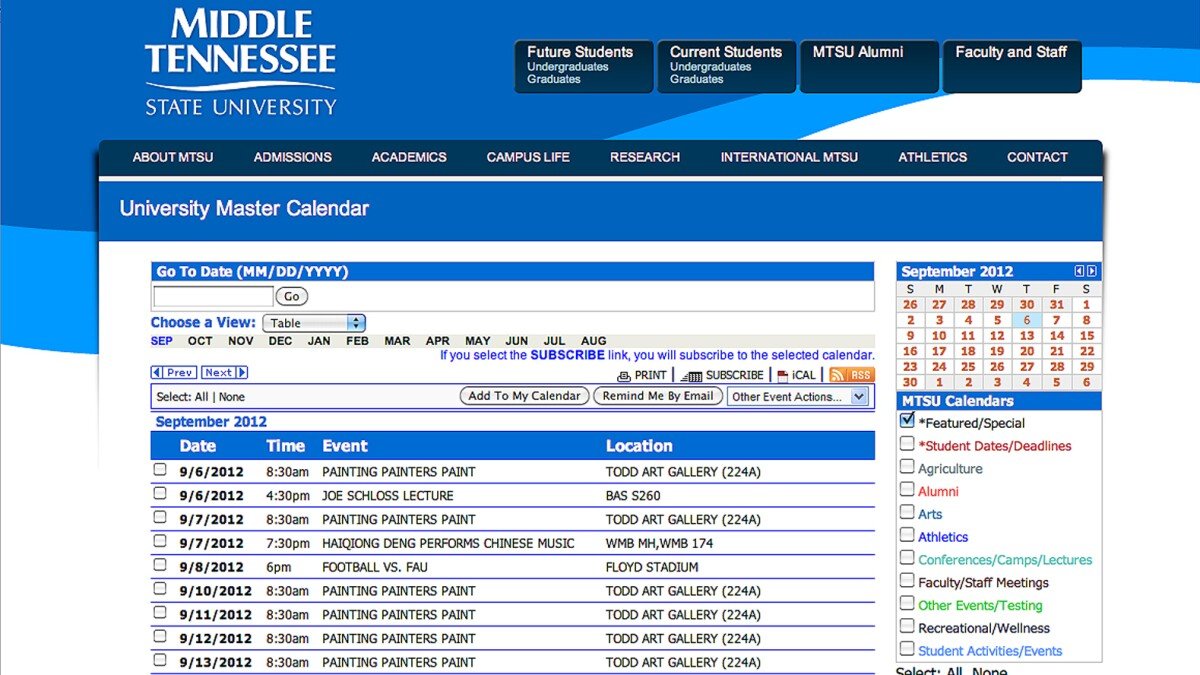Image resolution: width=1200 pixels, height=675 pixels.
Task: Jump to the FEB month link
Action: 357,341
